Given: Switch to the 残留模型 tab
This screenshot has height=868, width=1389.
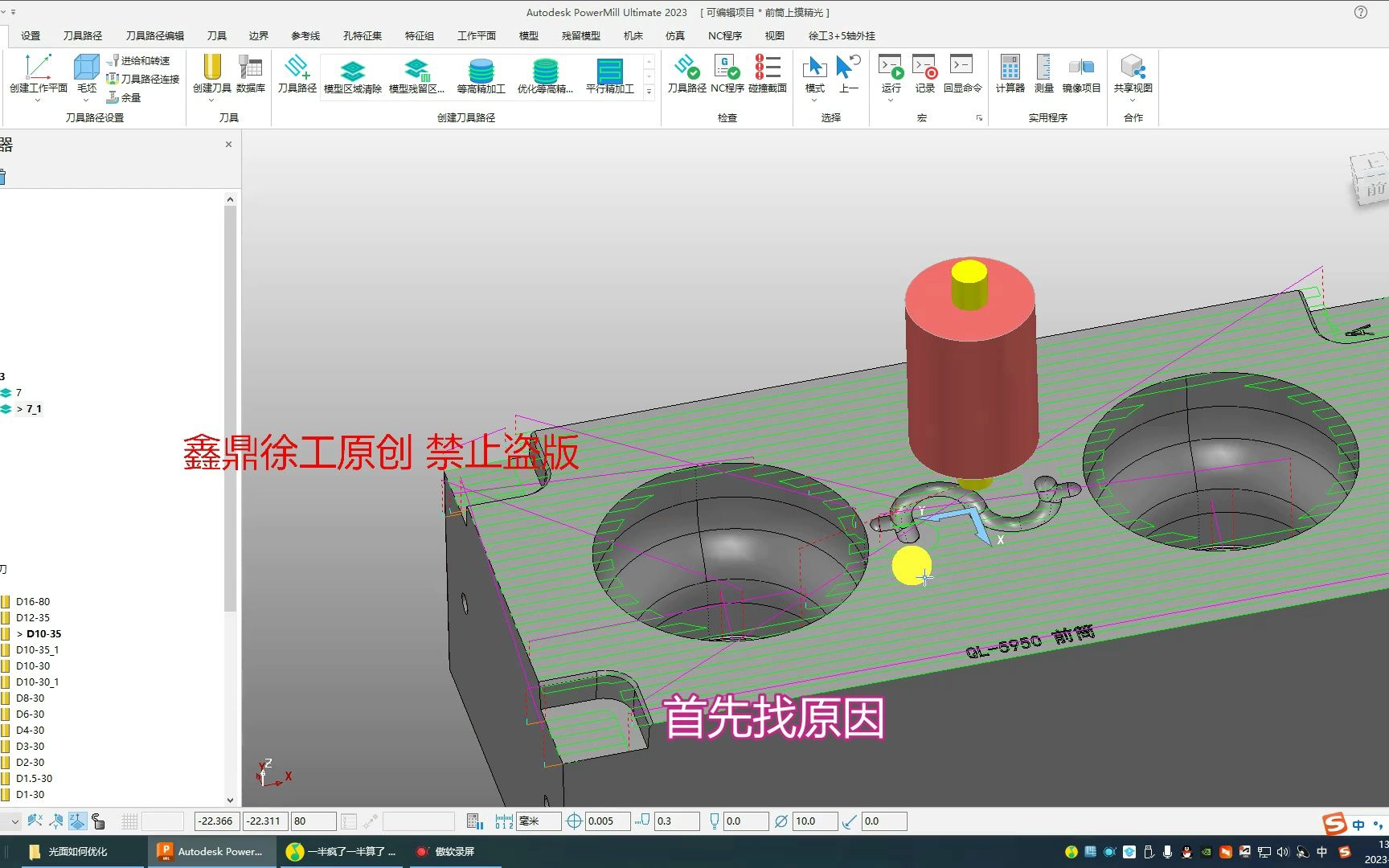Looking at the screenshot, I should coord(581,35).
